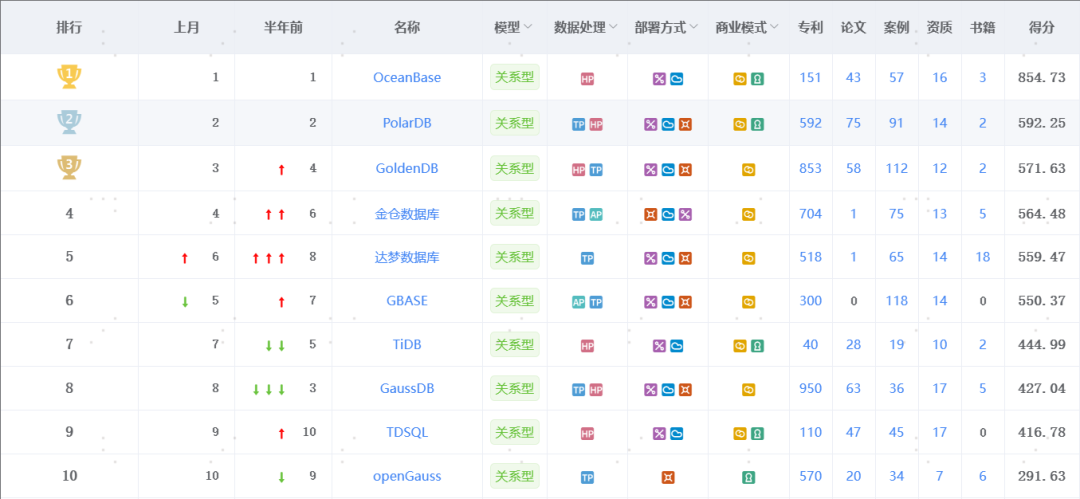Click patent count 853 for GoldenDB
Screen dimensions: 1080x499
point(811,168)
